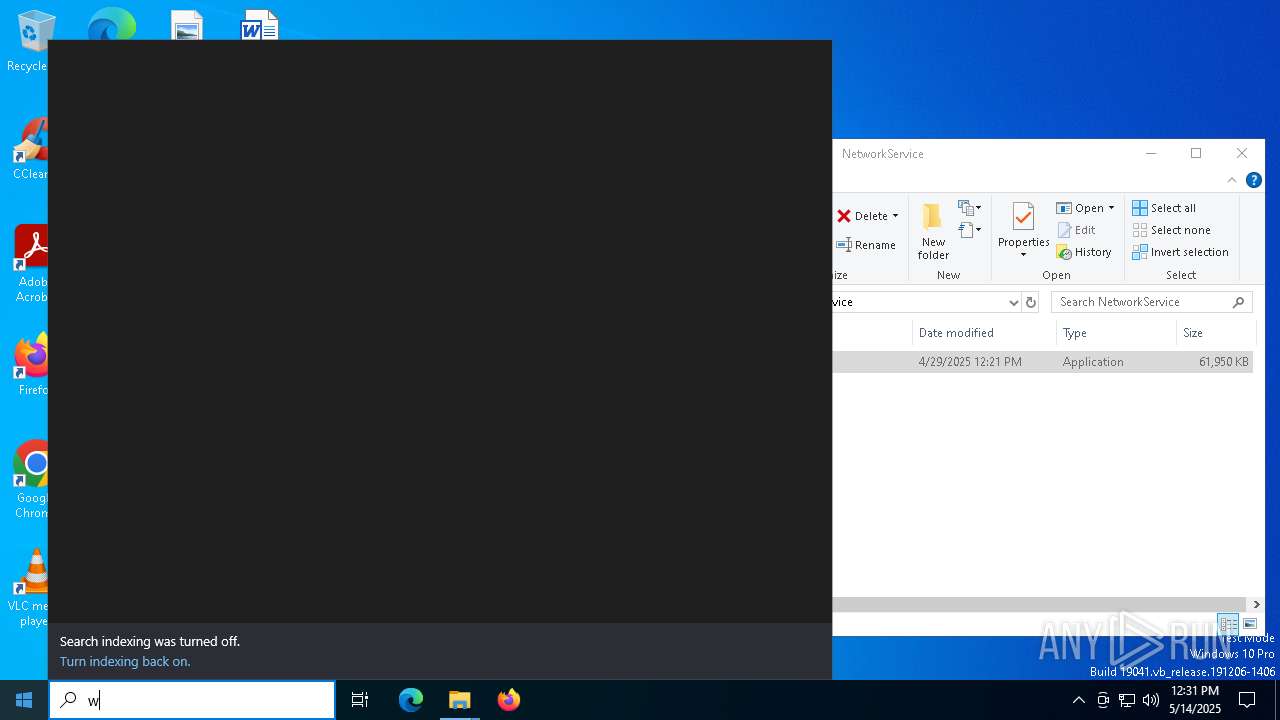Open Task View
This screenshot has width=1280, height=720.
point(360,700)
